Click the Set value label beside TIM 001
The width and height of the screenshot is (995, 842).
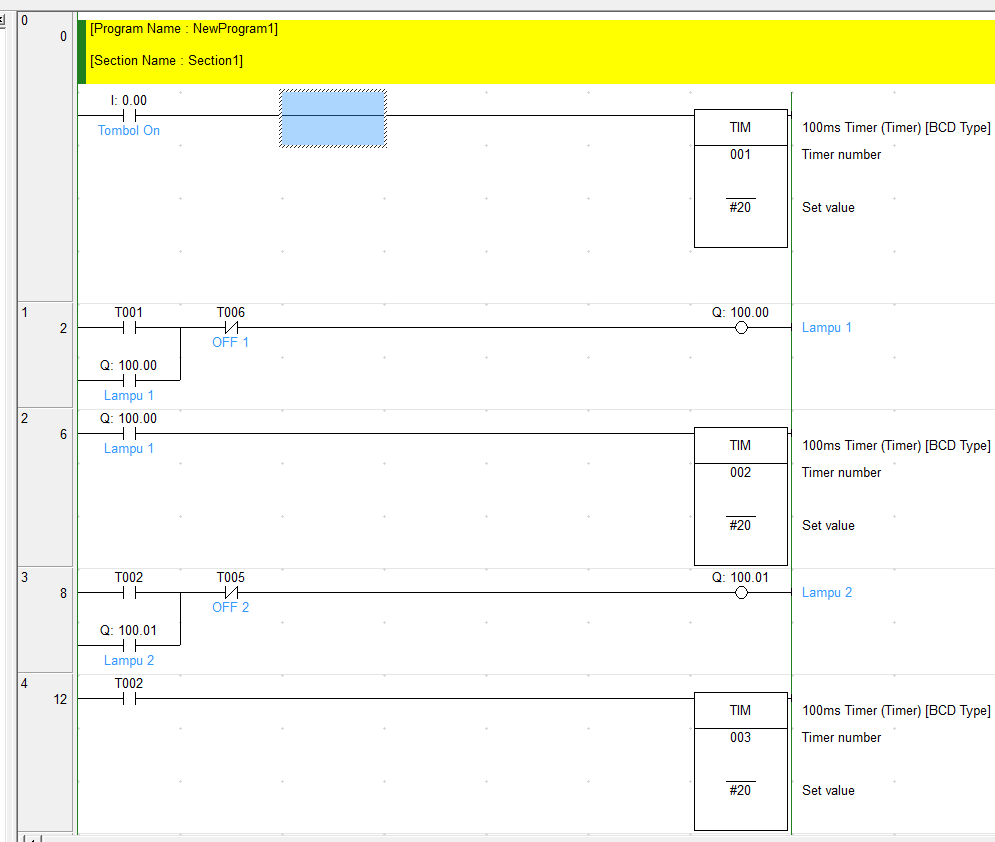tap(828, 207)
